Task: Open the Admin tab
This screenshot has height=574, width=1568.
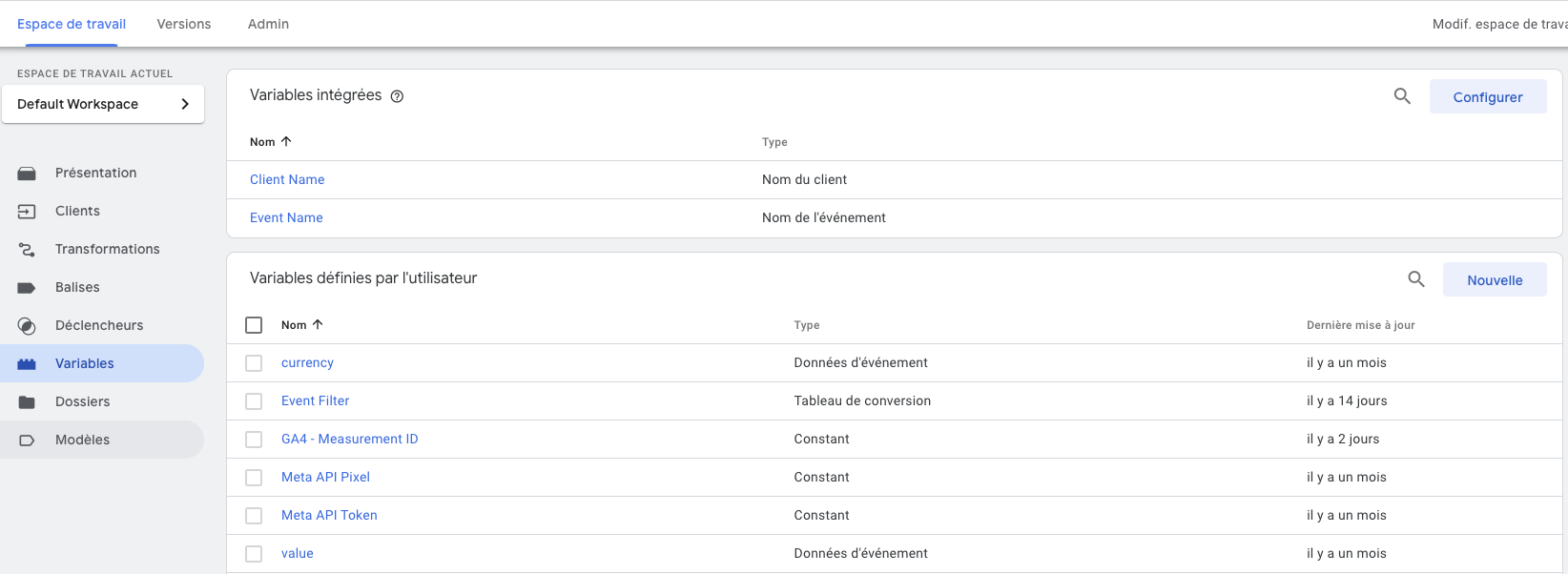Action: tap(268, 24)
